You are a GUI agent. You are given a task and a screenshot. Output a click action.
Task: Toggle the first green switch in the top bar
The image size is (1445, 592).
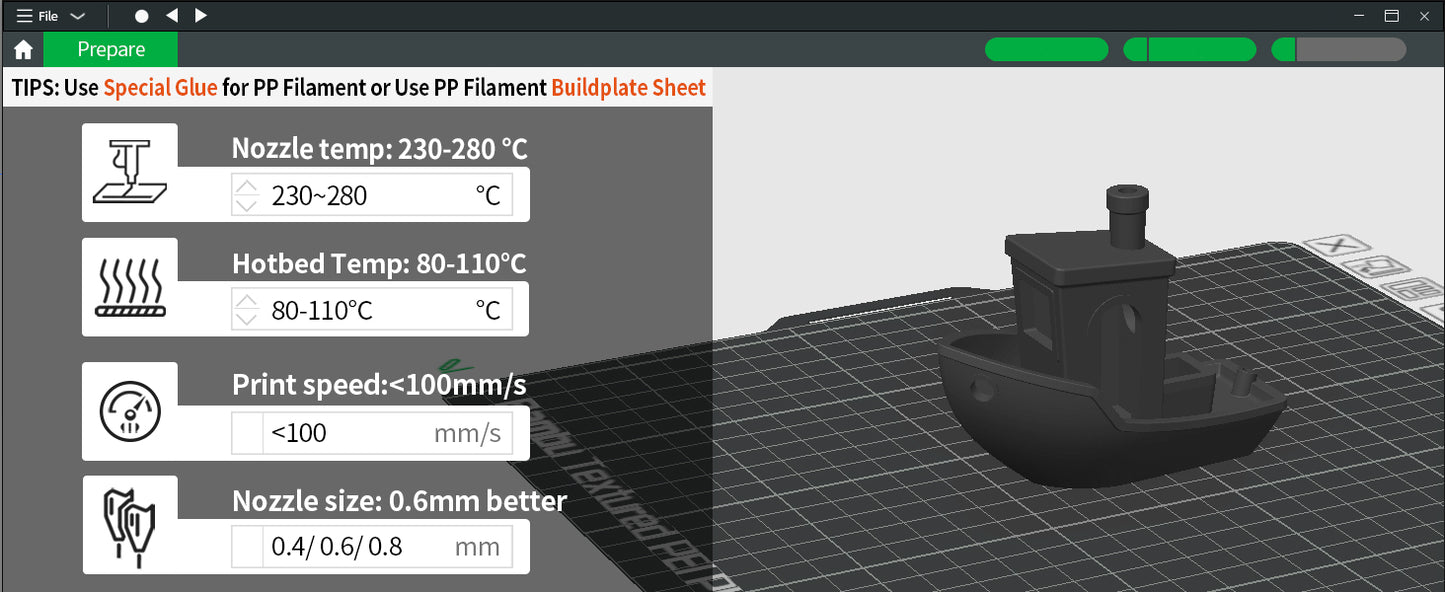(1046, 49)
